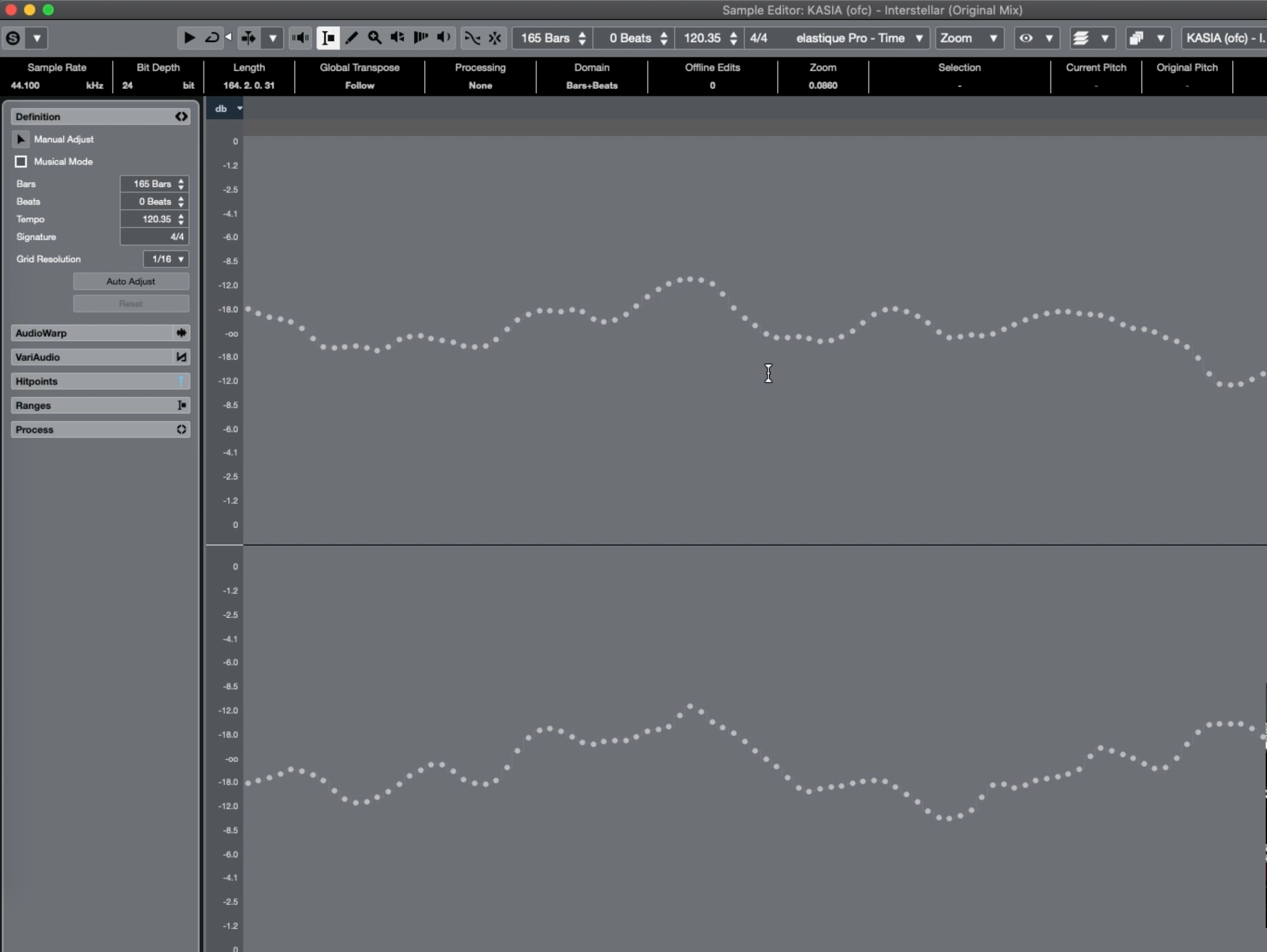This screenshot has width=1267, height=952.
Task: Select the Range Selection tool
Action: [x=328, y=38]
